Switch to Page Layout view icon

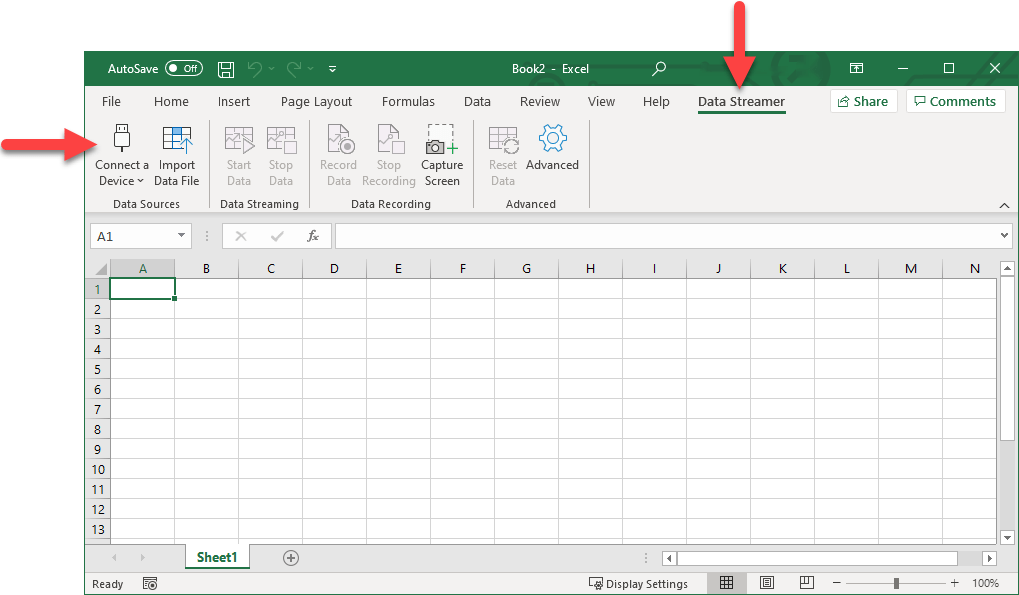[767, 583]
